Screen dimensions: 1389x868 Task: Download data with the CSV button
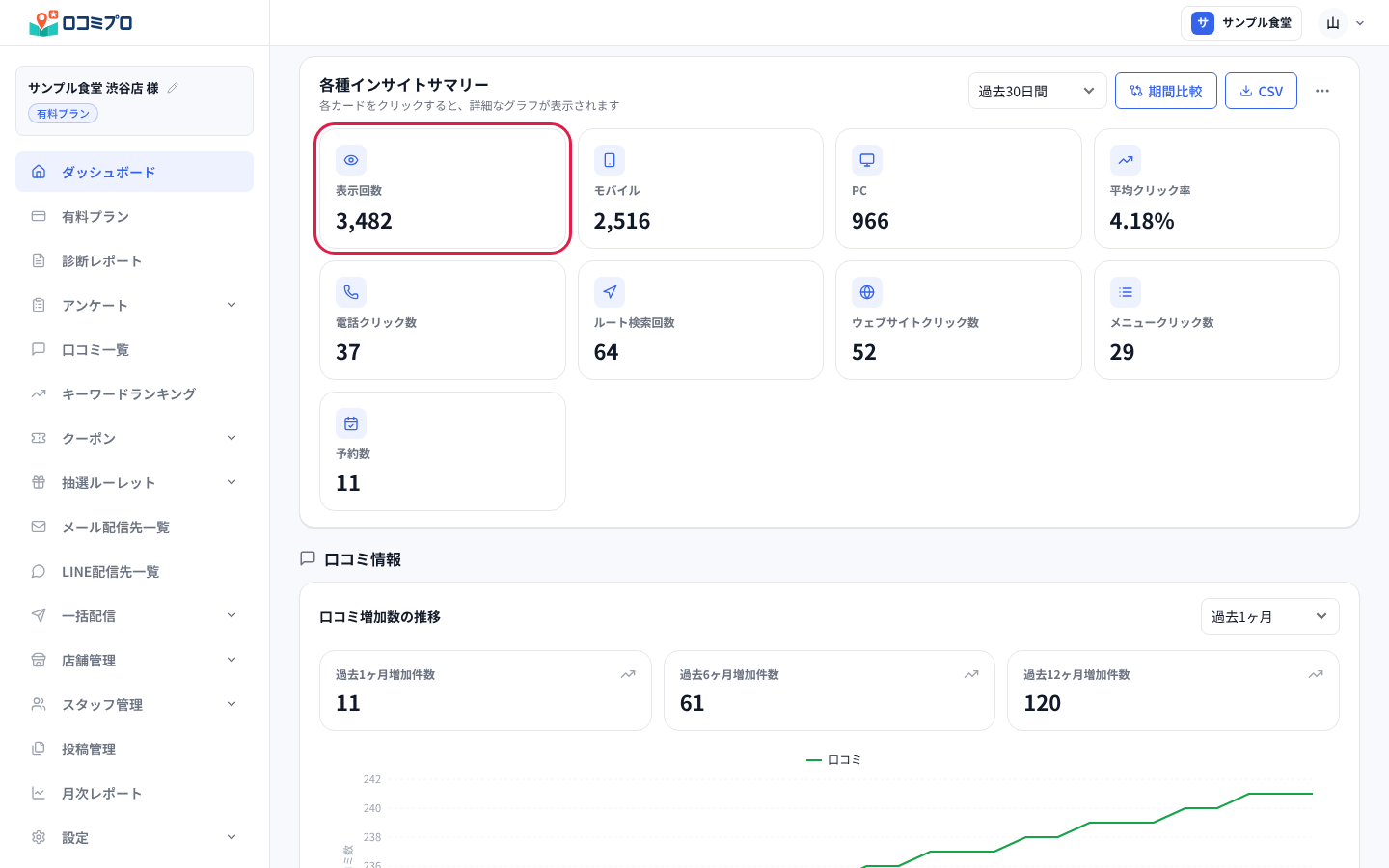(x=1261, y=91)
